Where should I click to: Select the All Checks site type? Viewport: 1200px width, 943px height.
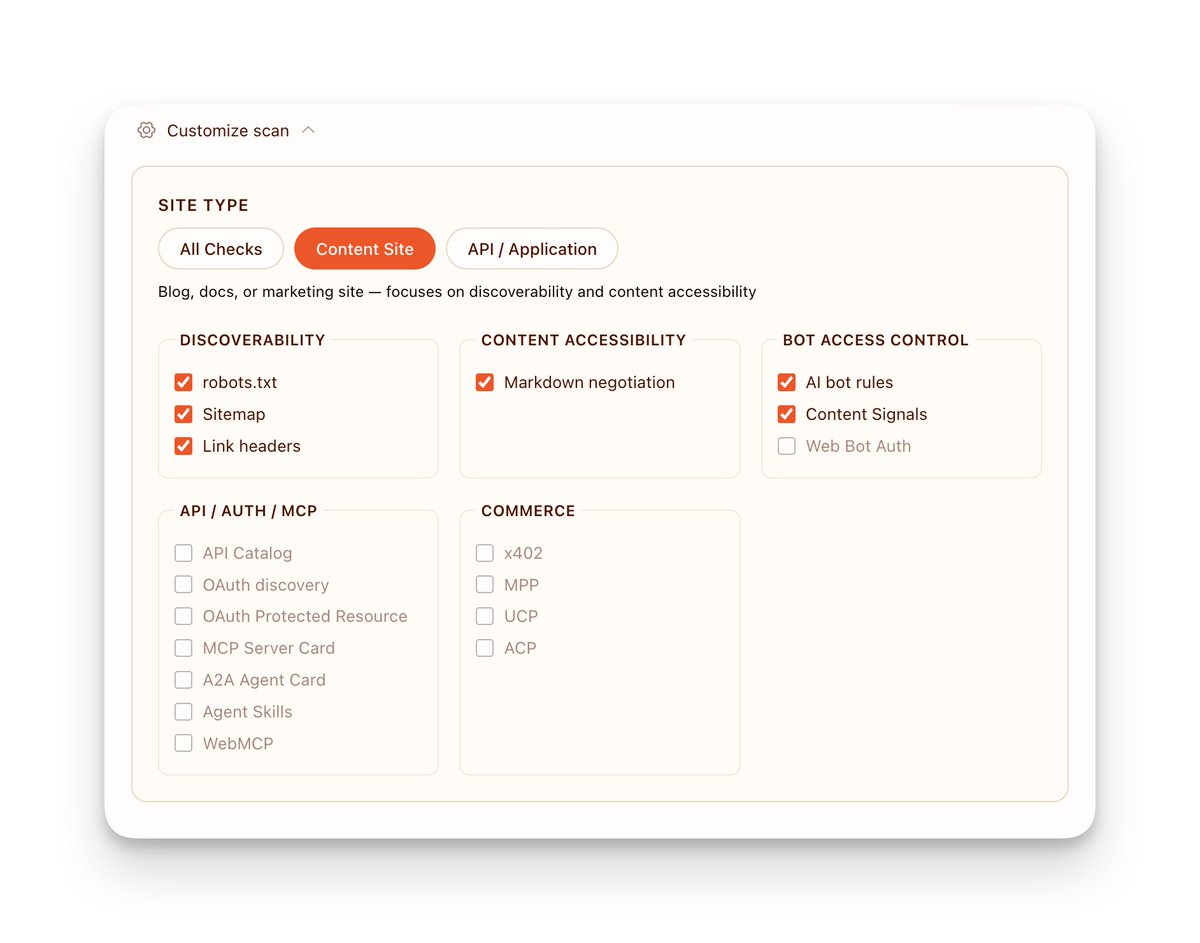[221, 249]
